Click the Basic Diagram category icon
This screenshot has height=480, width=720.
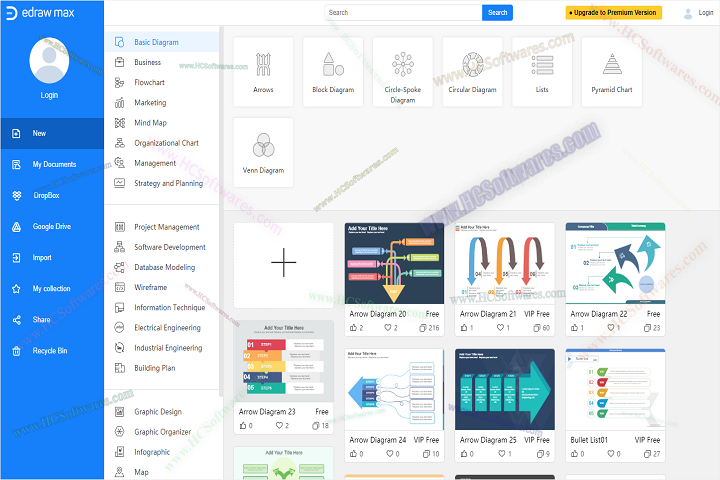[x=119, y=42]
